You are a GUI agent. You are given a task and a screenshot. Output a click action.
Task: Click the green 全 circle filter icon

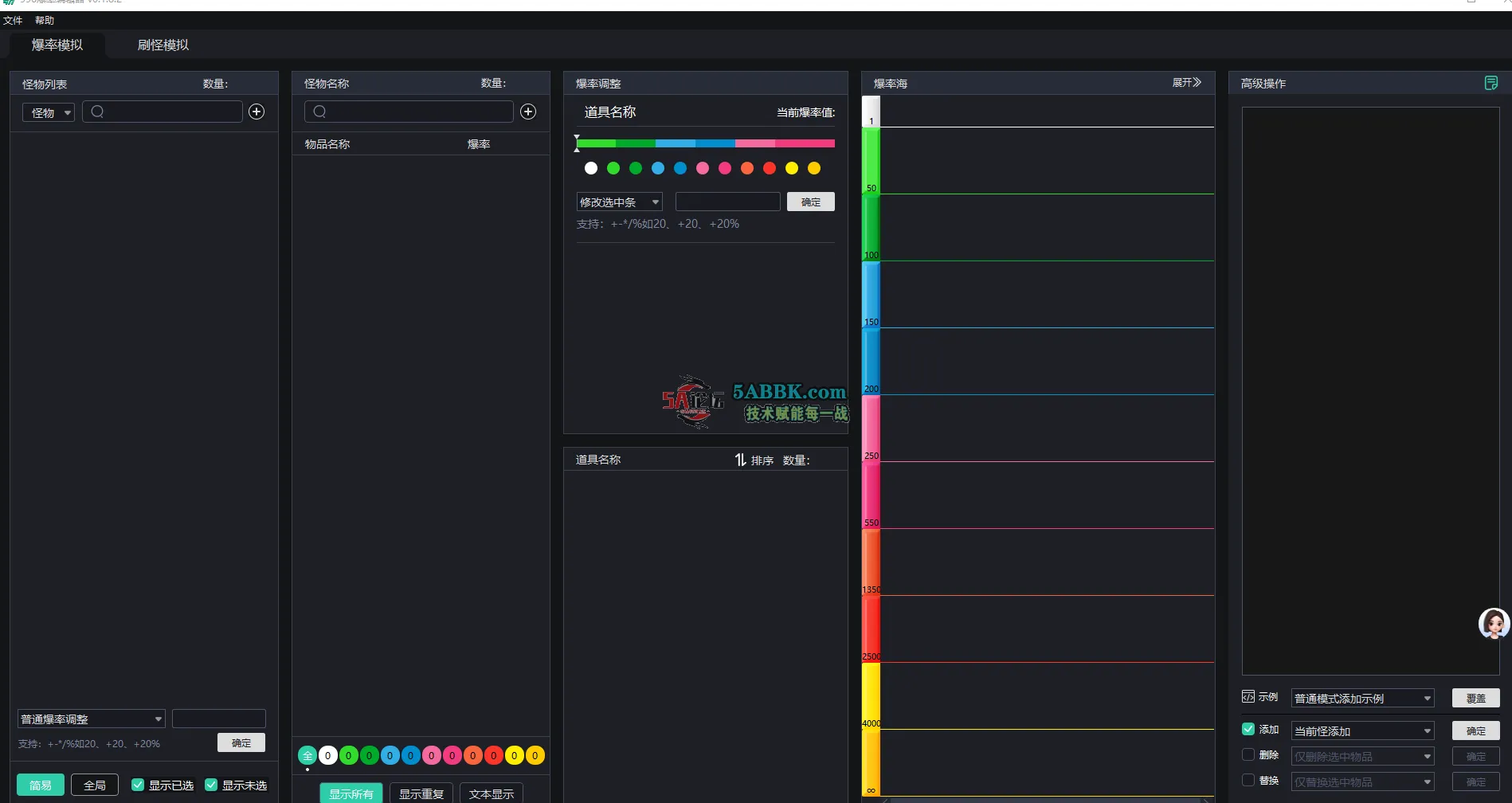[x=307, y=755]
